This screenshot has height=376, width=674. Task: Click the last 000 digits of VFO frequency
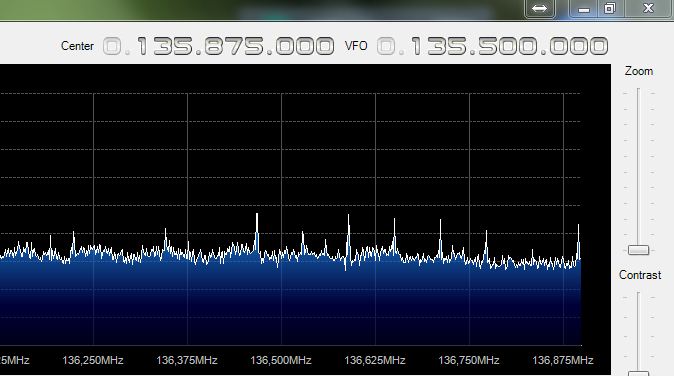(579, 46)
